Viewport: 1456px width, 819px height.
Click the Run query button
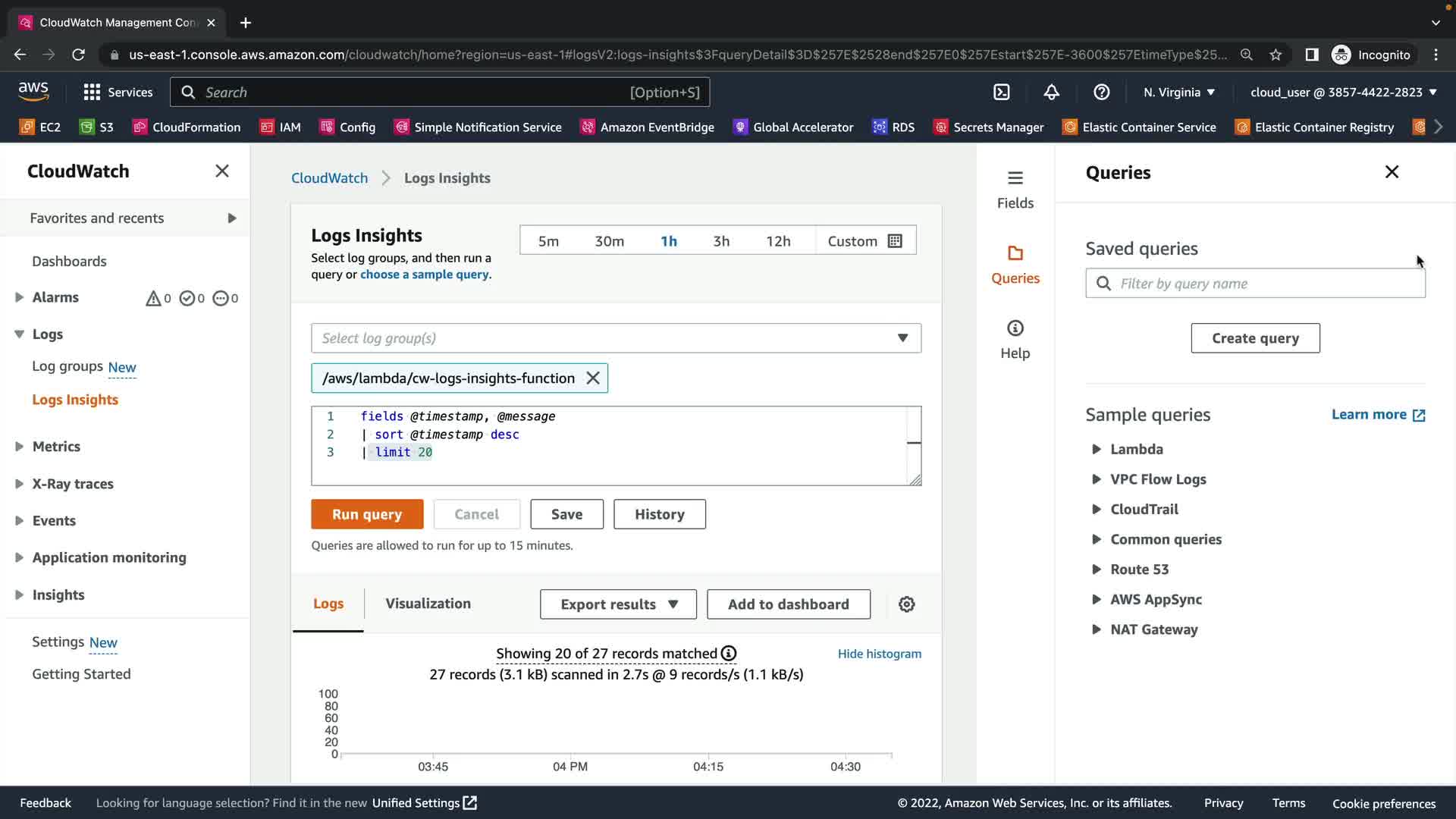coord(367,514)
